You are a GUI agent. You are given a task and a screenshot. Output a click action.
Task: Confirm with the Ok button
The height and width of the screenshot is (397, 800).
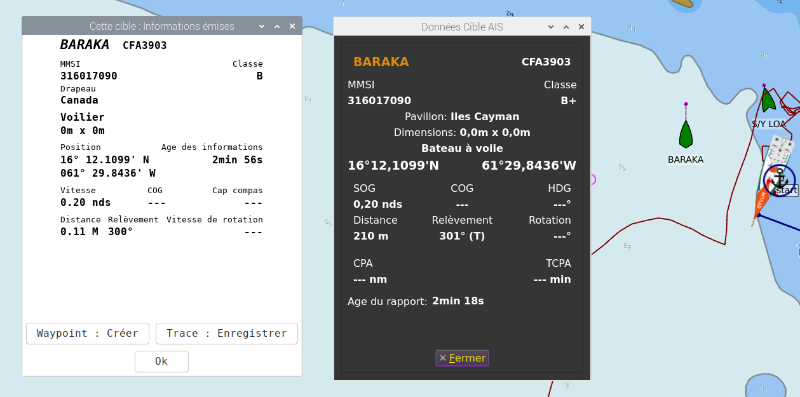pos(162,361)
